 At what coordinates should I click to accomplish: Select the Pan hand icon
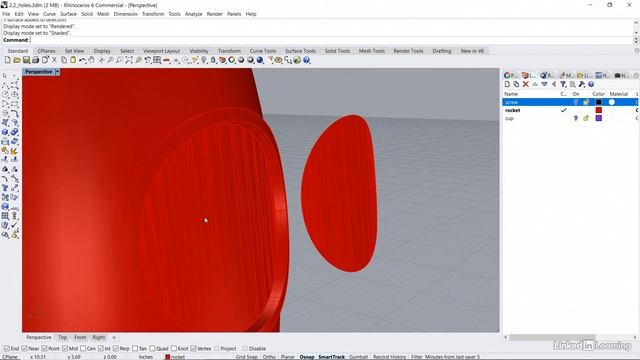pos(91,60)
